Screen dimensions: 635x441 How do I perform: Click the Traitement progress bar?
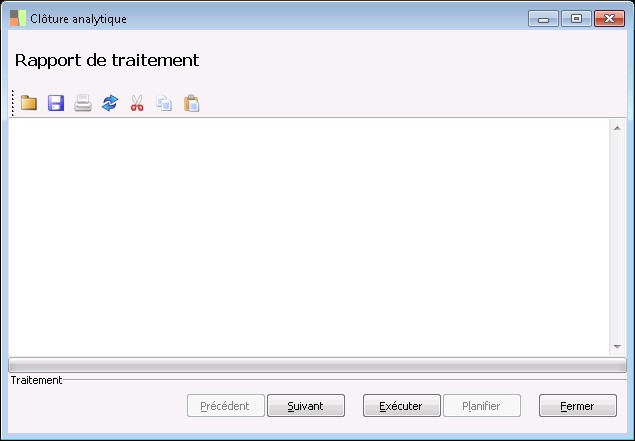(317, 365)
